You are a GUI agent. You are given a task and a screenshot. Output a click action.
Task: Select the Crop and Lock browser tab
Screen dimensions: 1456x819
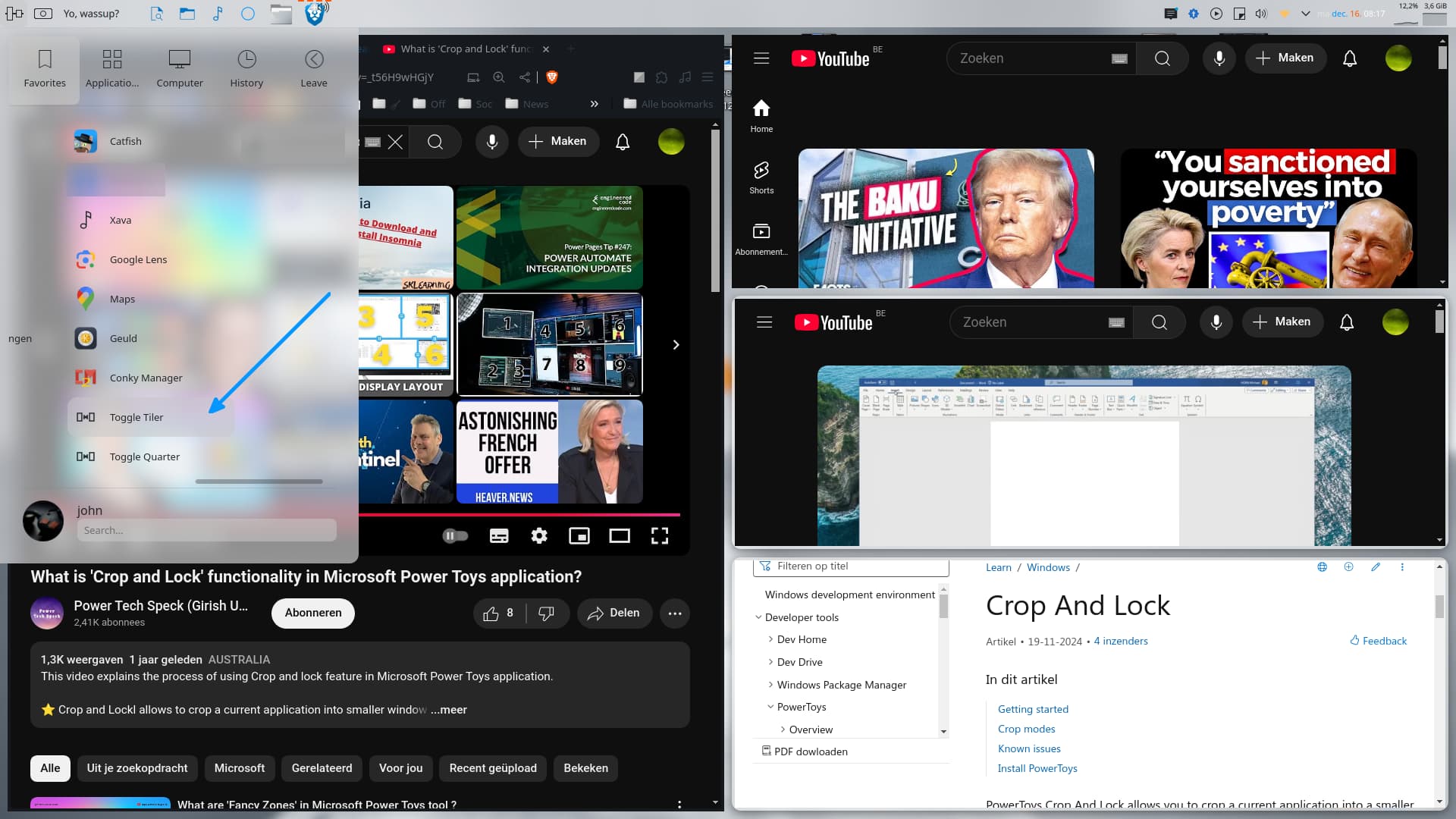466,49
